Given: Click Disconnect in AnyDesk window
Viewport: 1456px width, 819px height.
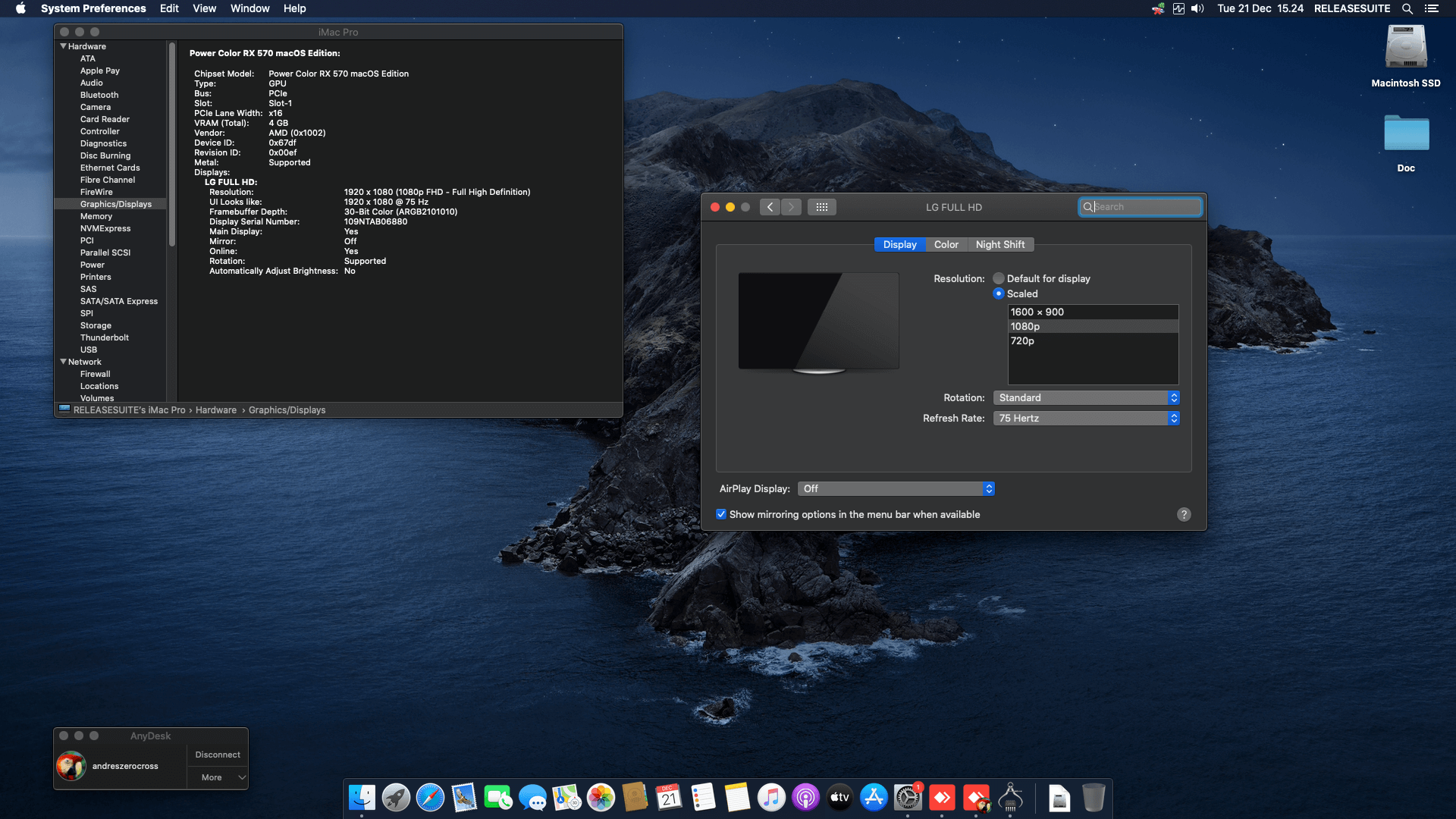Looking at the screenshot, I should tap(218, 755).
